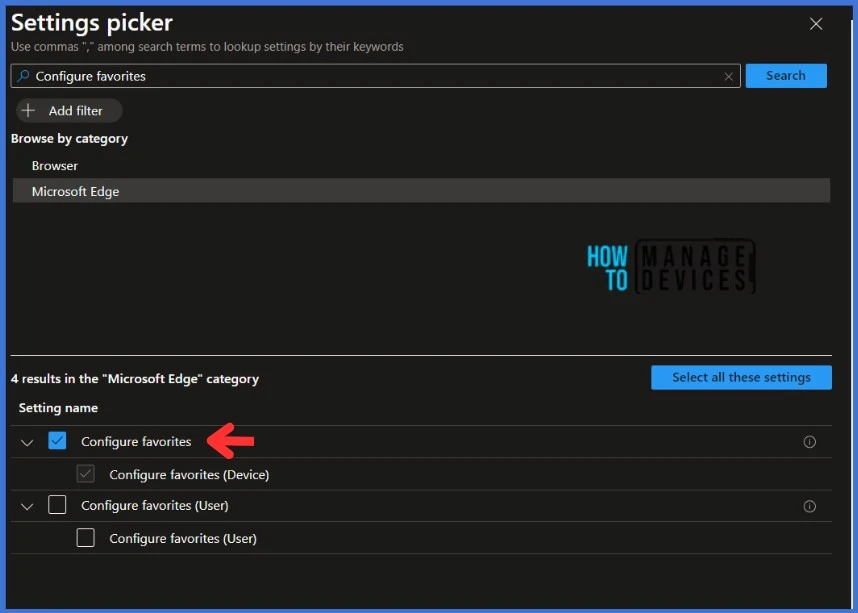Click Select all these settings button
Image resolution: width=858 pixels, height=613 pixels.
pos(741,378)
